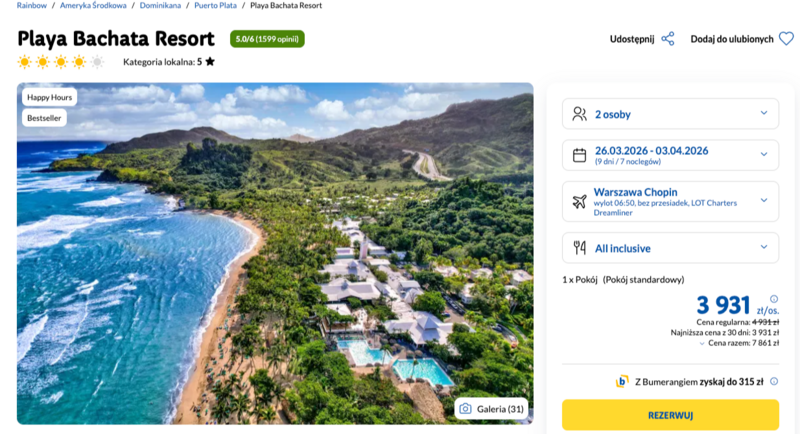
Task: Go to Dominikana breadcrumb
Action: click(160, 5)
